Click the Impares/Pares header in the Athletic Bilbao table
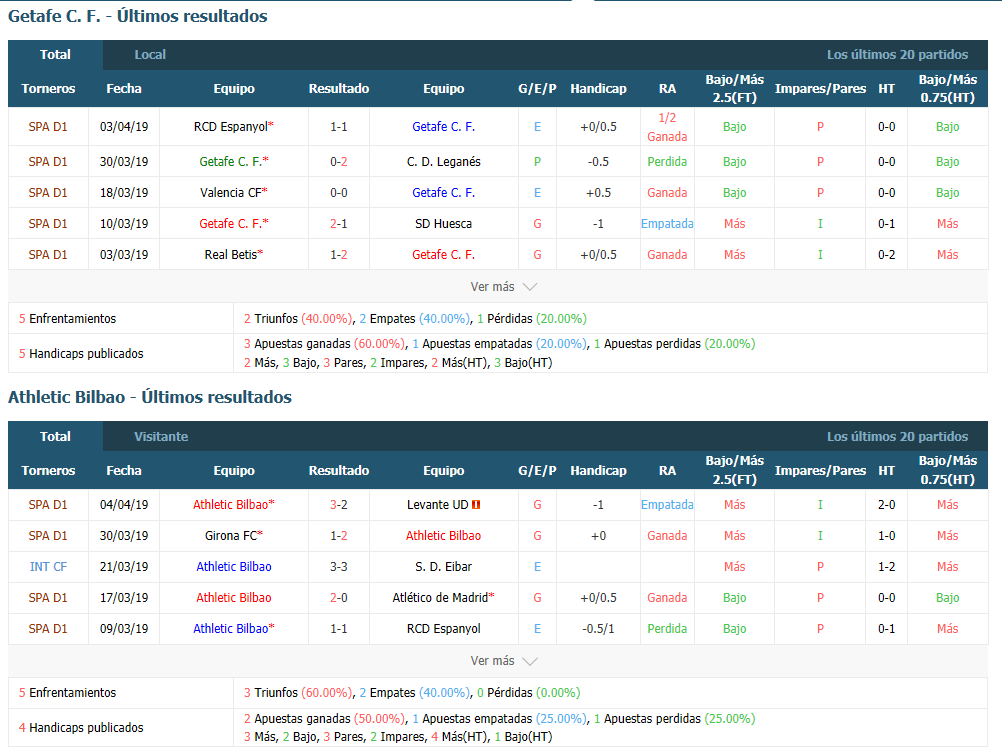Screen dimensions: 1002x747 [821, 470]
